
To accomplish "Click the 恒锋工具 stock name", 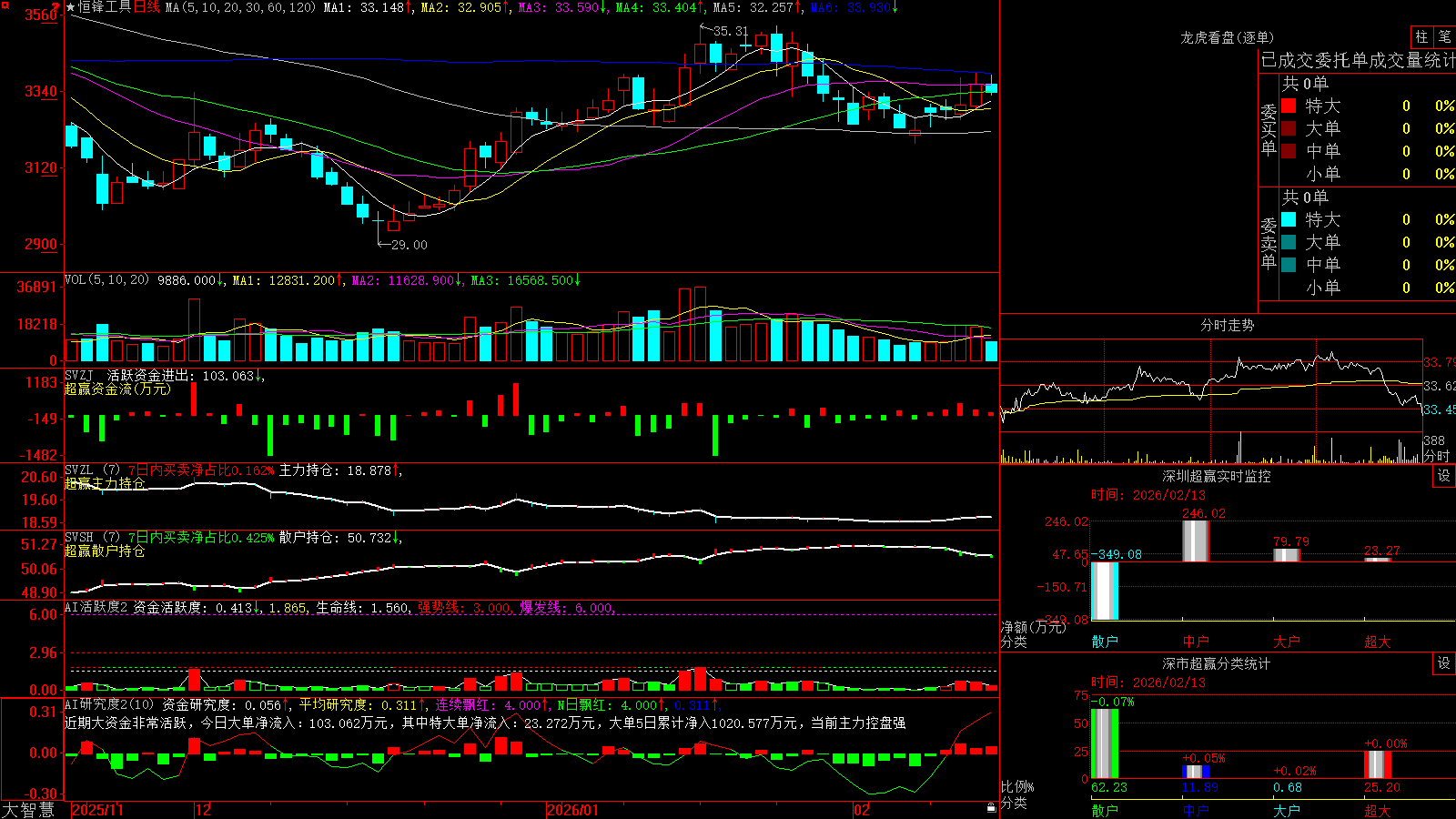I will click(x=105, y=7).
